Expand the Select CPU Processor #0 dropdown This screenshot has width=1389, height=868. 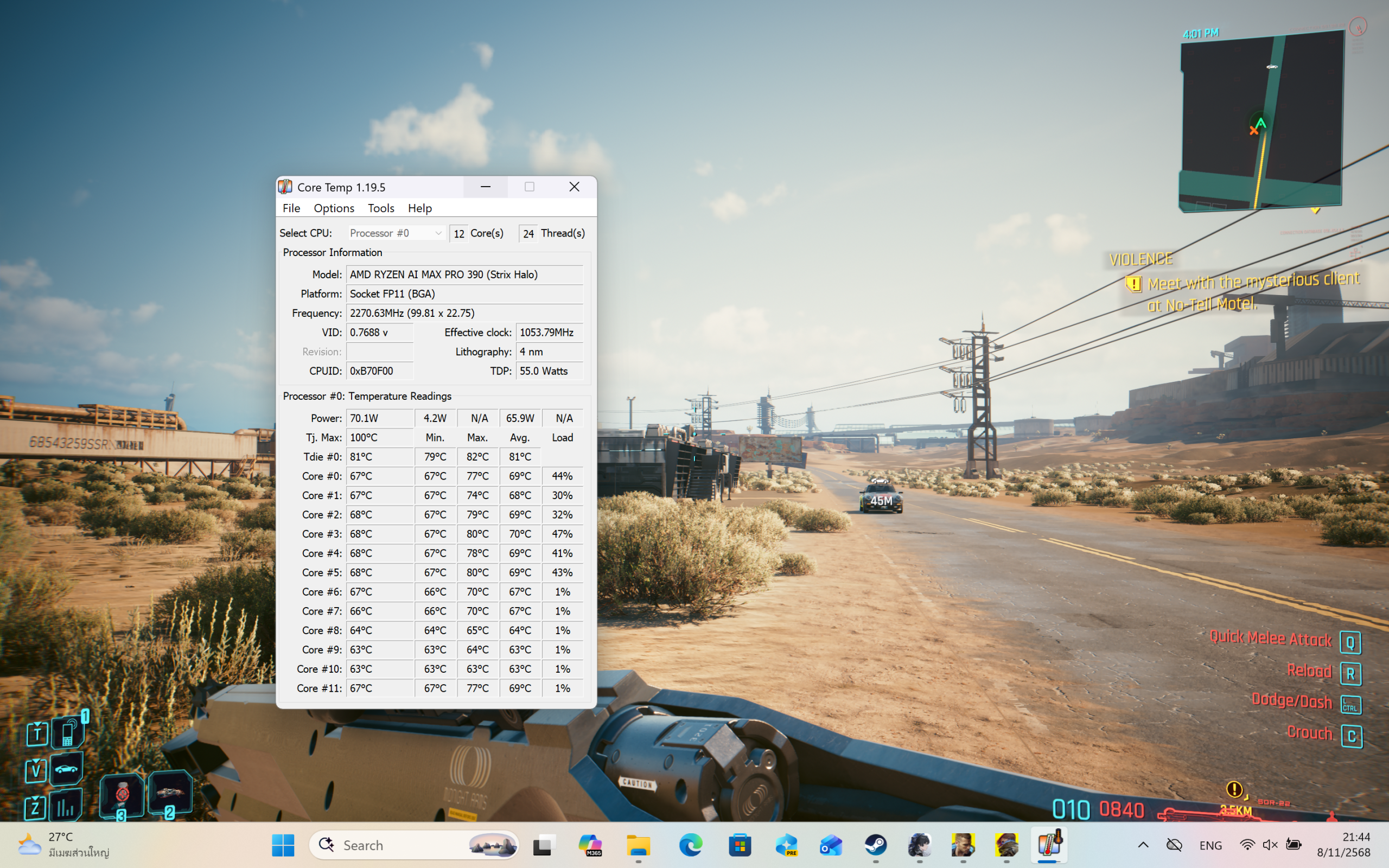pyautogui.click(x=396, y=233)
